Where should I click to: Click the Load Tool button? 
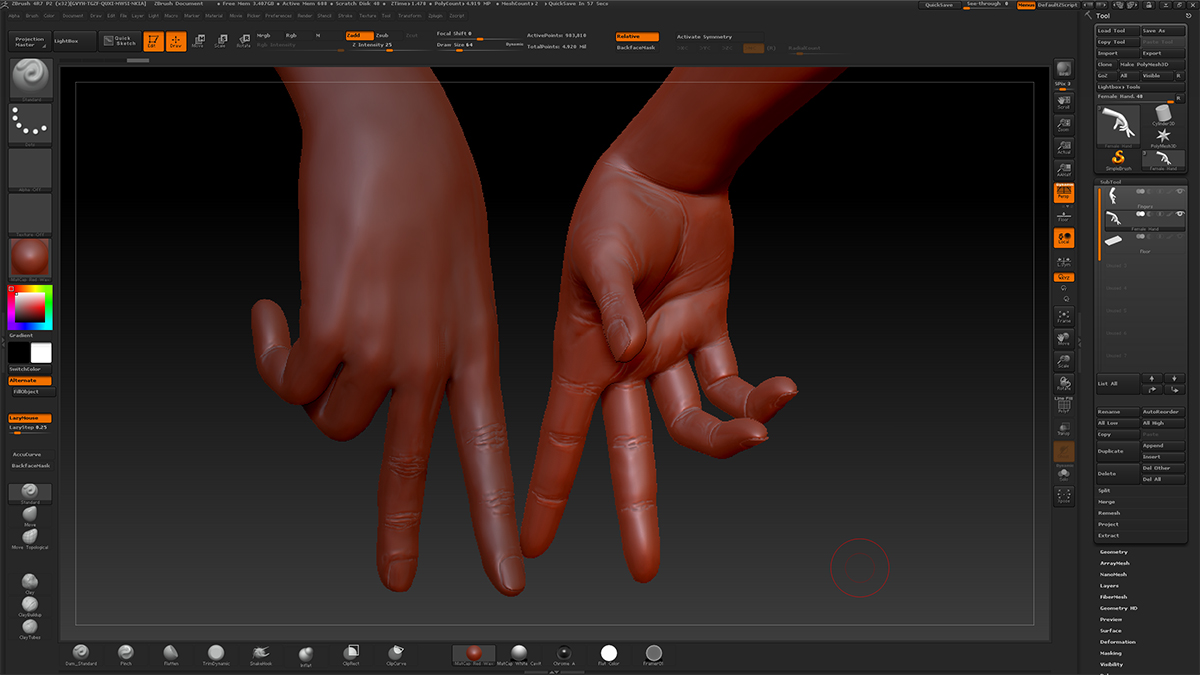pos(1117,31)
